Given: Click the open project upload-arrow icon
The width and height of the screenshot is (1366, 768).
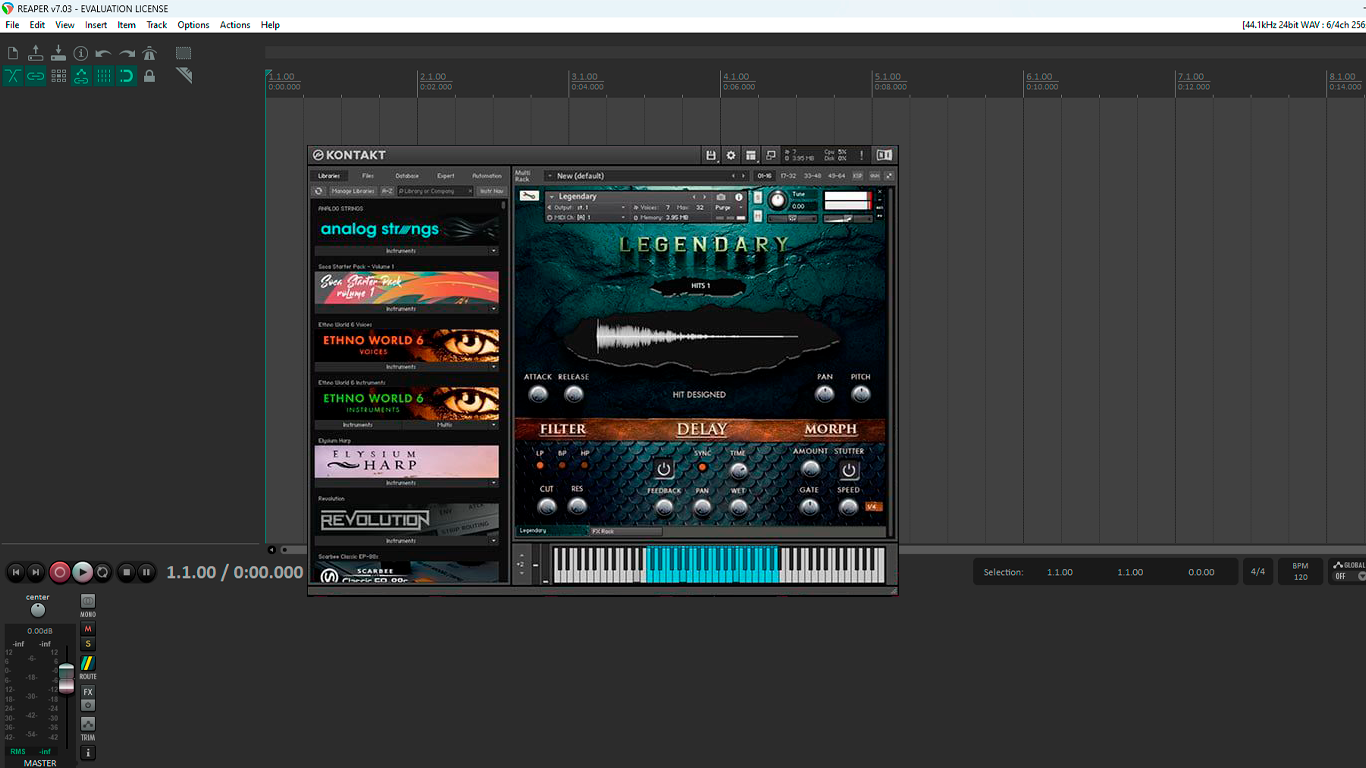Looking at the screenshot, I should pos(36,53).
